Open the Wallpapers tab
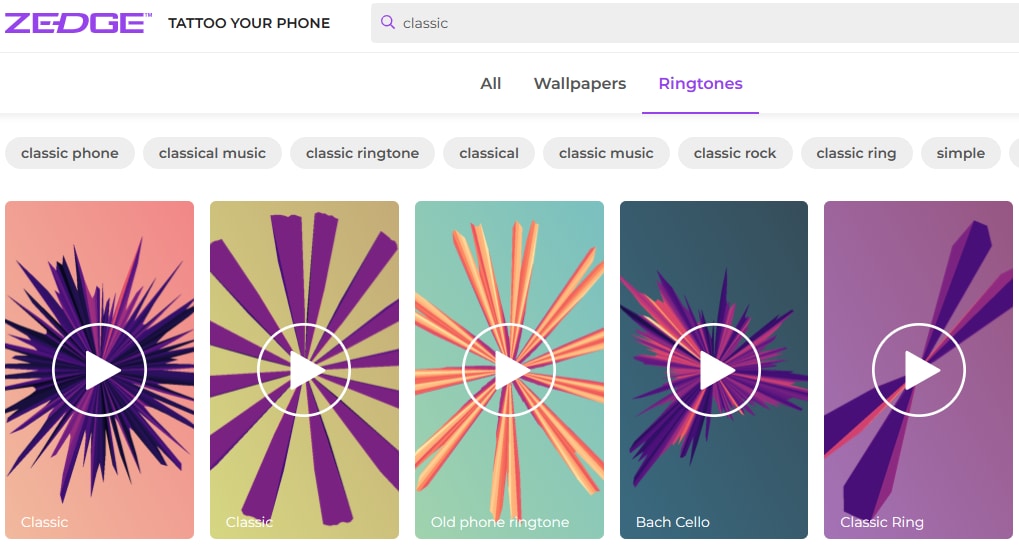The image size is (1019, 545). coord(580,84)
